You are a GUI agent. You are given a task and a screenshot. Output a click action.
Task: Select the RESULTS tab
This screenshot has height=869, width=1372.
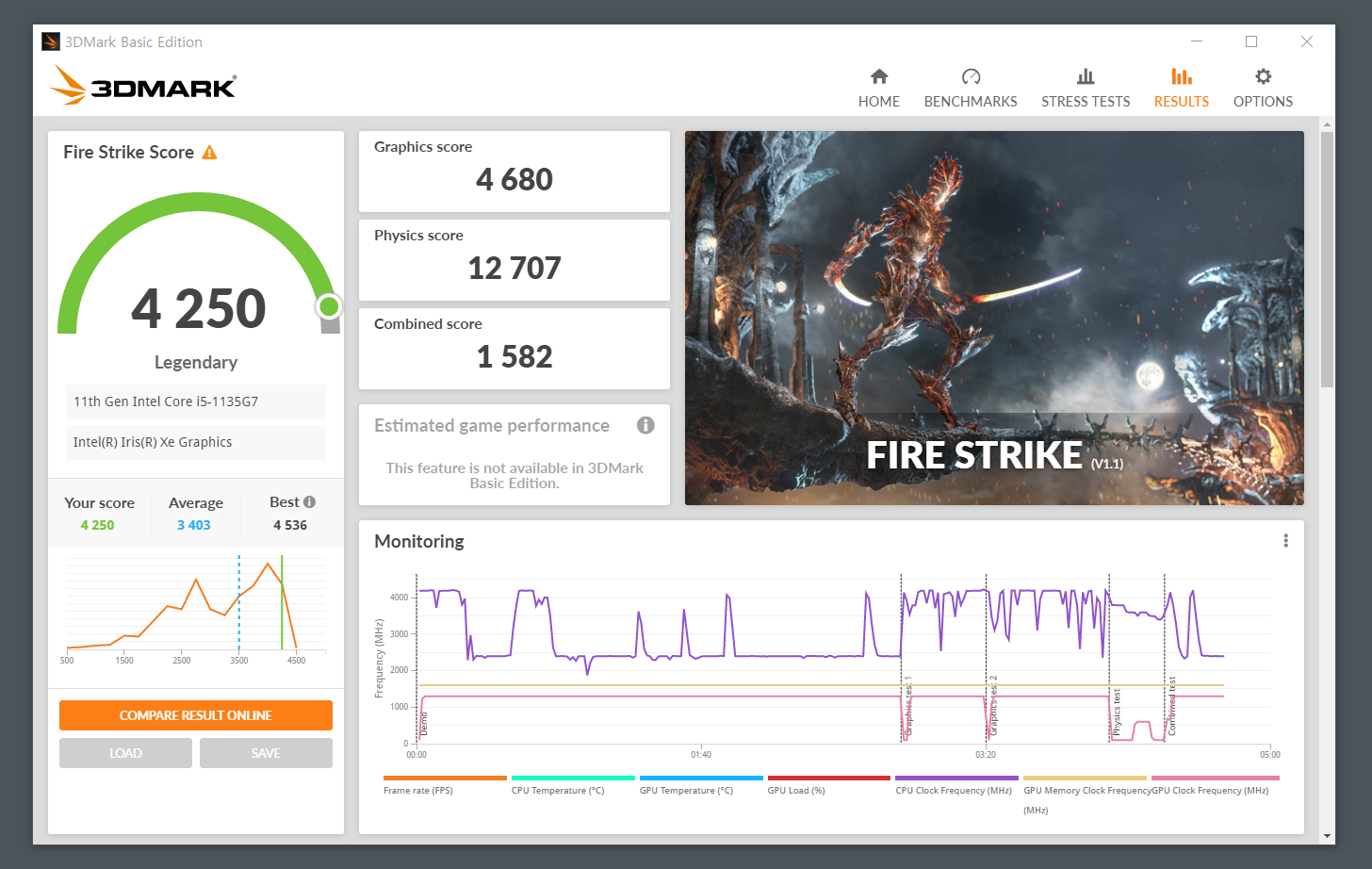click(1182, 88)
